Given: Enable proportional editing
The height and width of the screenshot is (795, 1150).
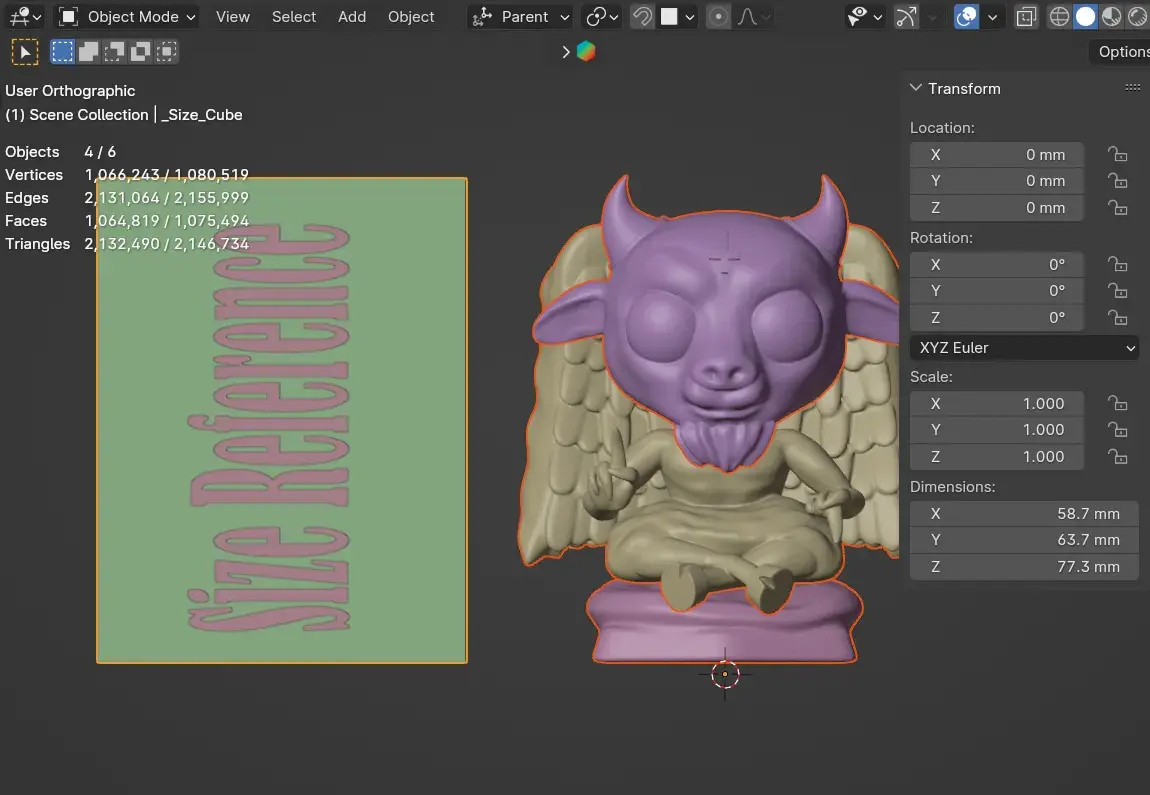Looking at the screenshot, I should point(718,17).
